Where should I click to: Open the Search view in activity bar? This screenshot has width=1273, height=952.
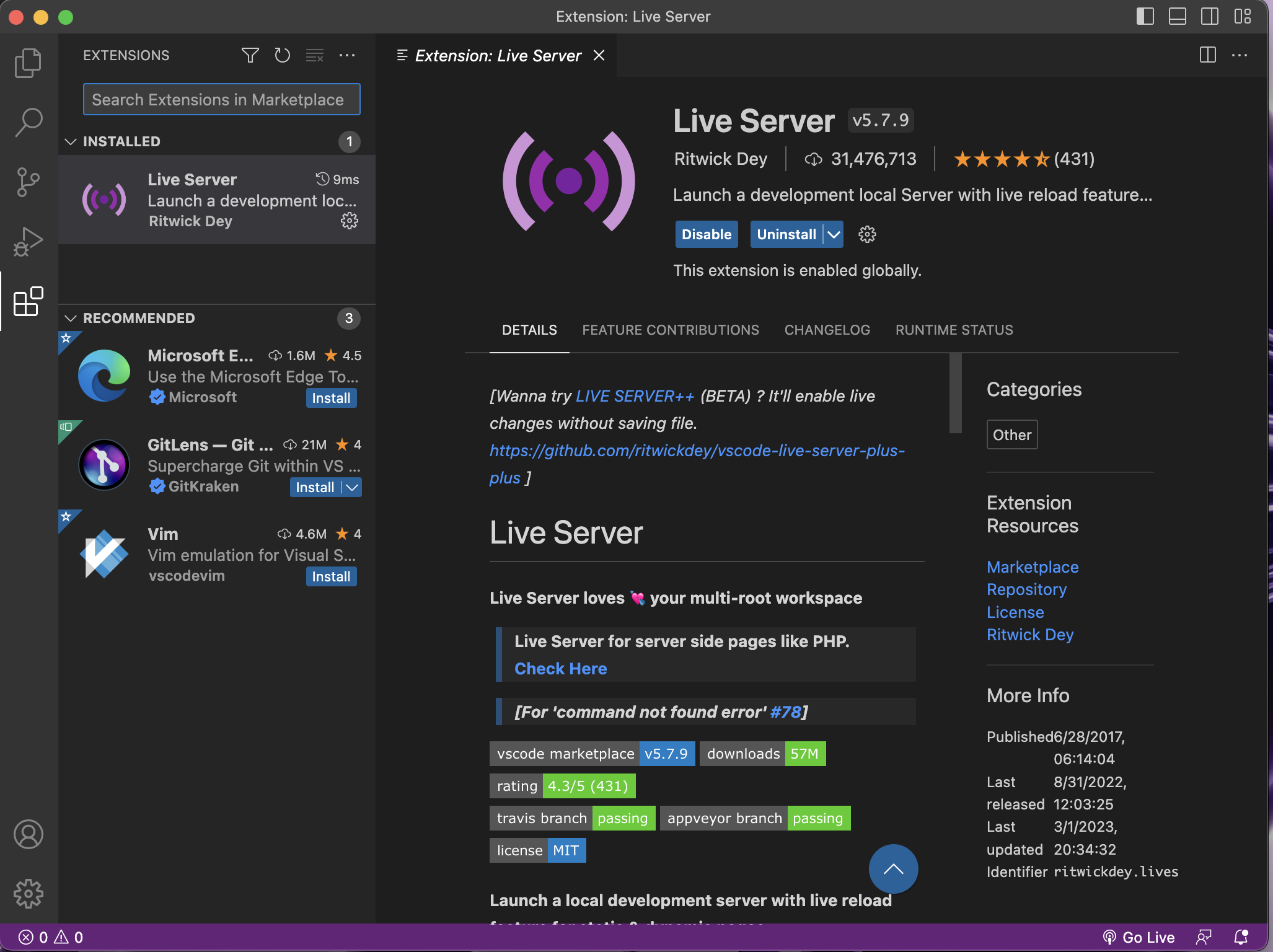click(28, 122)
